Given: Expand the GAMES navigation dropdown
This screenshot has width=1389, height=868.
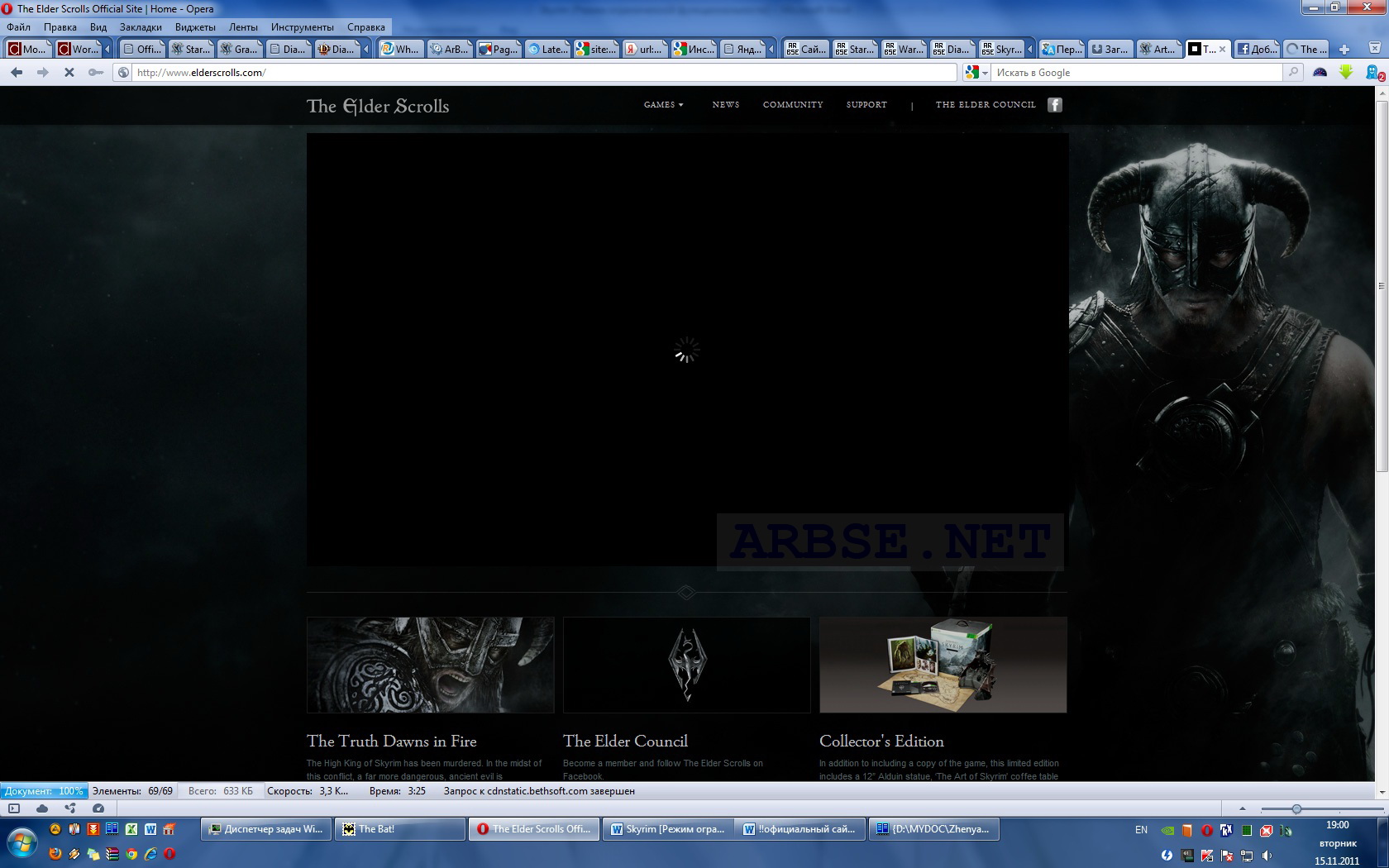Looking at the screenshot, I should click(663, 105).
